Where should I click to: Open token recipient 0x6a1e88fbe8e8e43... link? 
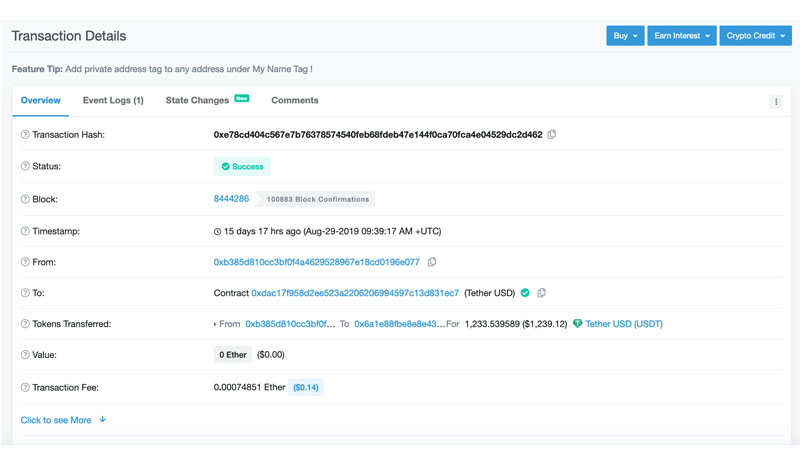click(x=399, y=324)
